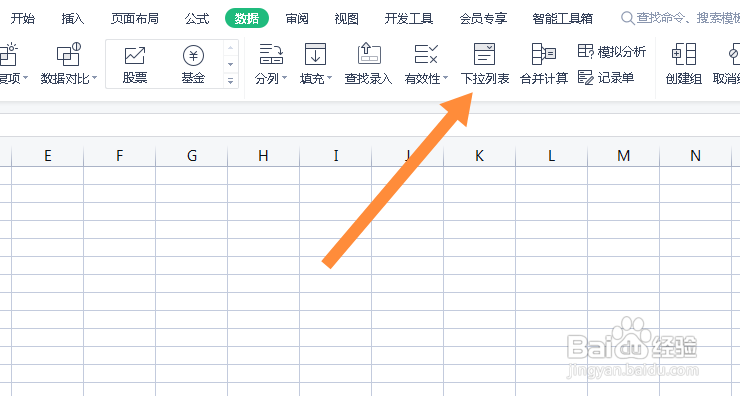Image resolution: width=740 pixels, height=396 pixels.
Task: Expand the data types gallery
Action: point(231,81)
